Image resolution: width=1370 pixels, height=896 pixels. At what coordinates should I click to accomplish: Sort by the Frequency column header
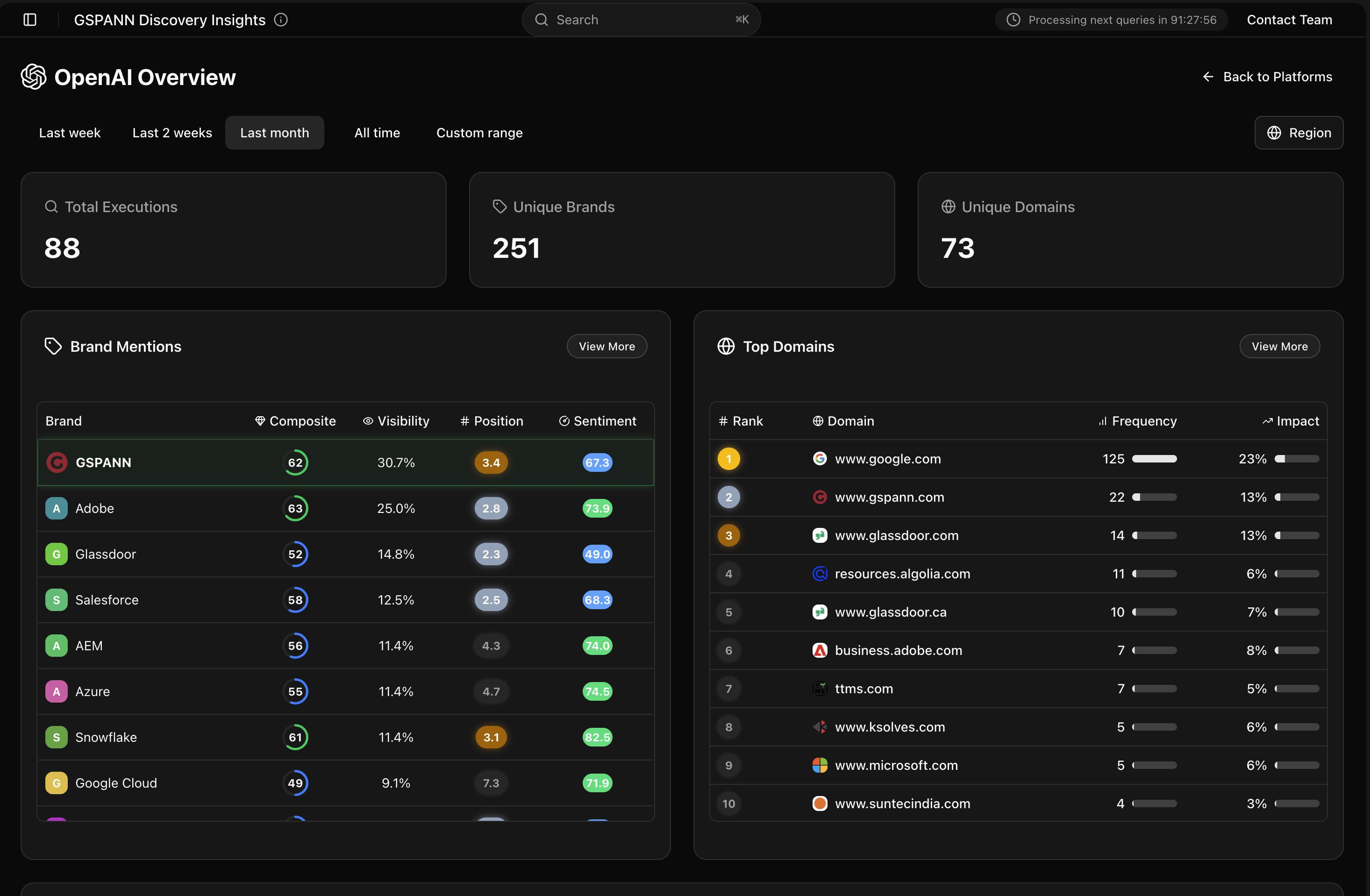[1137, 420]
